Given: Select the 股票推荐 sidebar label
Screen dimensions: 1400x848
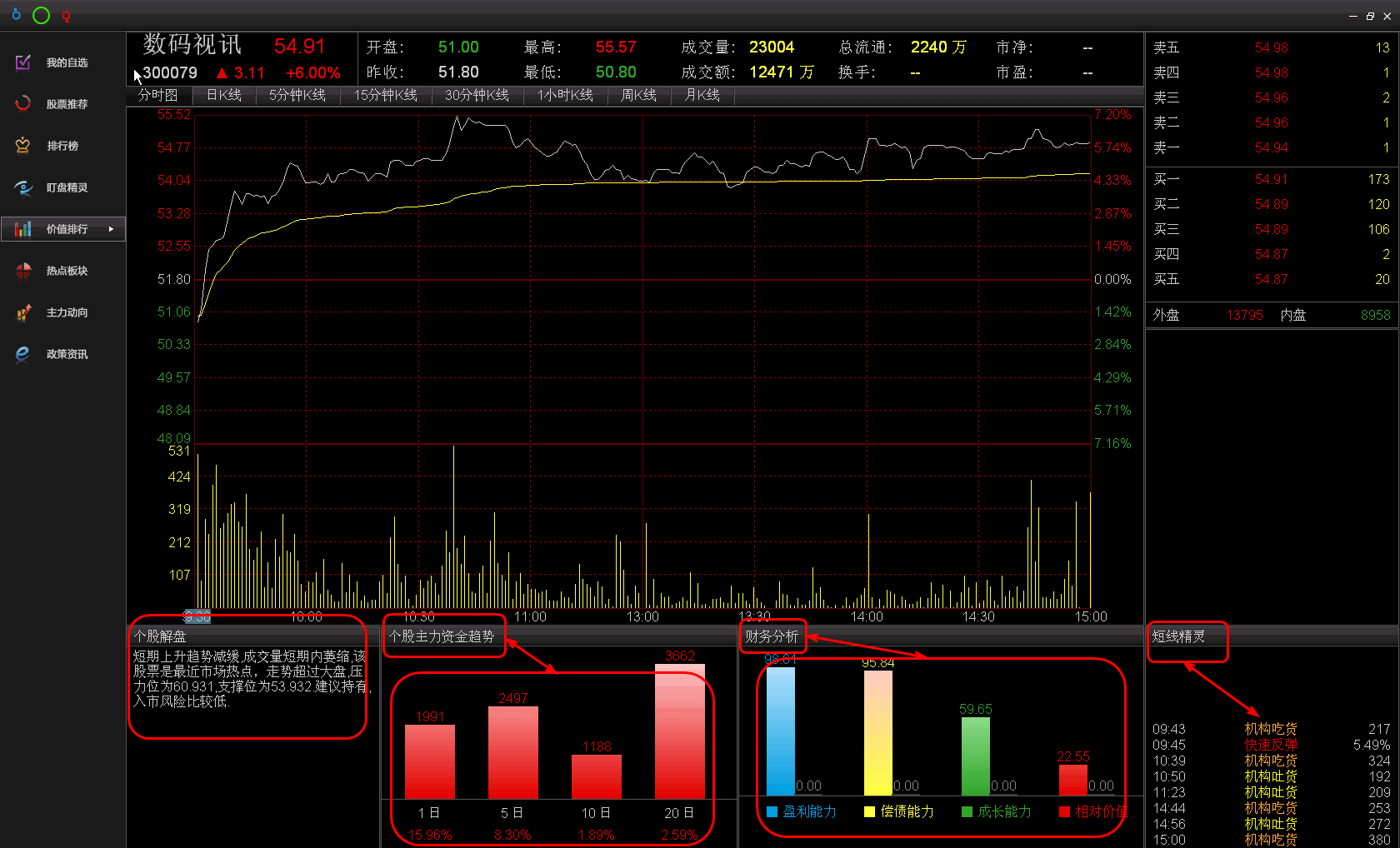Looking at the screenshot, I should [67, 104].
